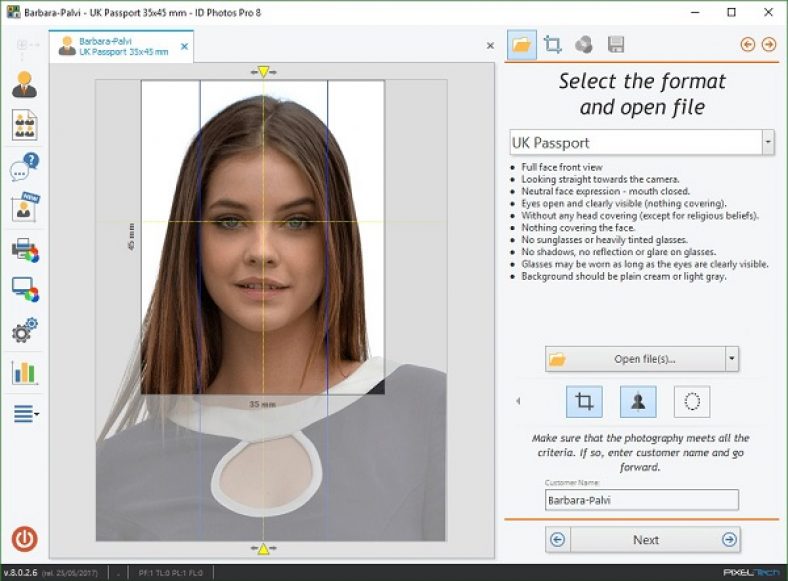The height and width of the screenshot is (581, 788).
Task: Click the printer color settings icon
Action: [x=24, y=249]
